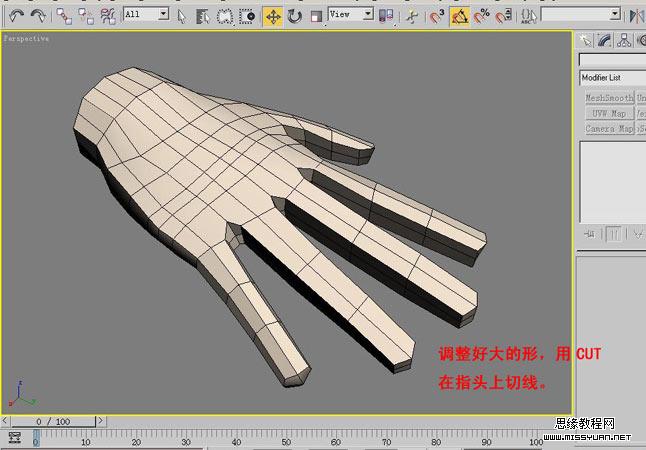Click frame 30 on the timeline

[x=186, y=440]
